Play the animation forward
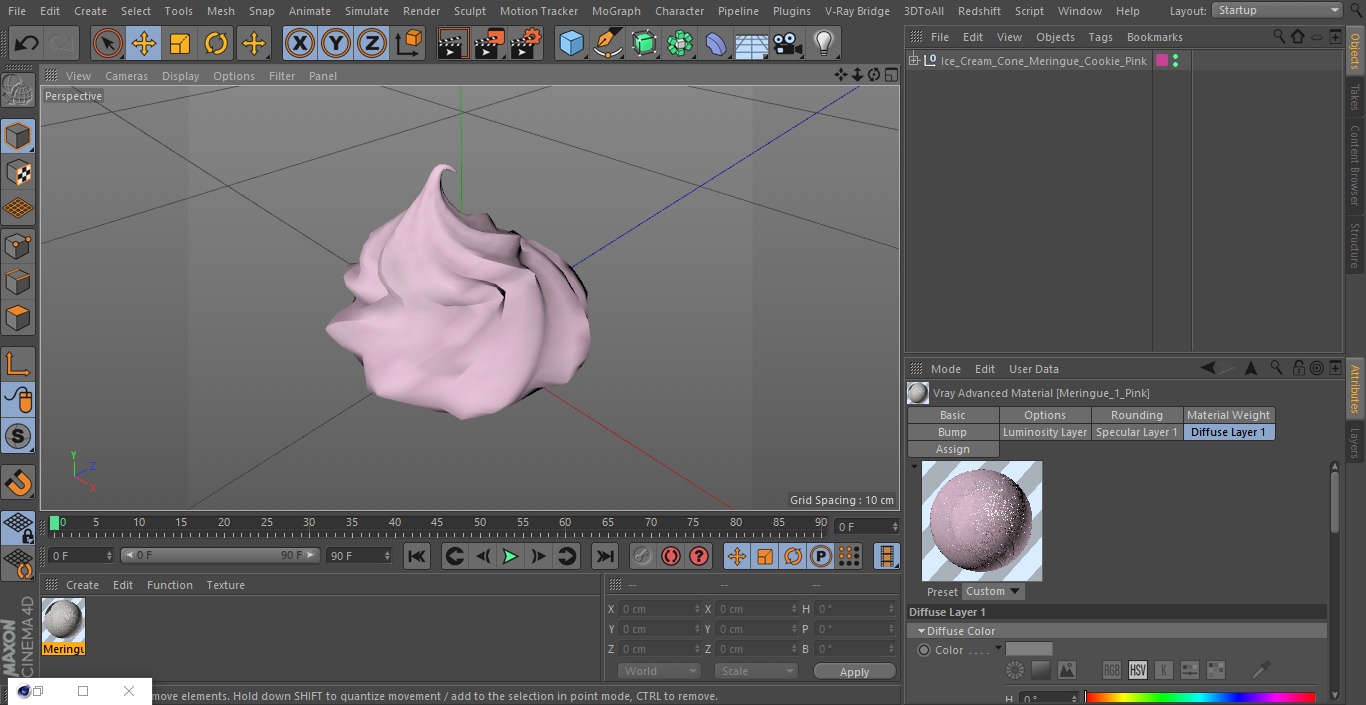The height and width of the screenshot is (705, 1366). pos(510,556)
